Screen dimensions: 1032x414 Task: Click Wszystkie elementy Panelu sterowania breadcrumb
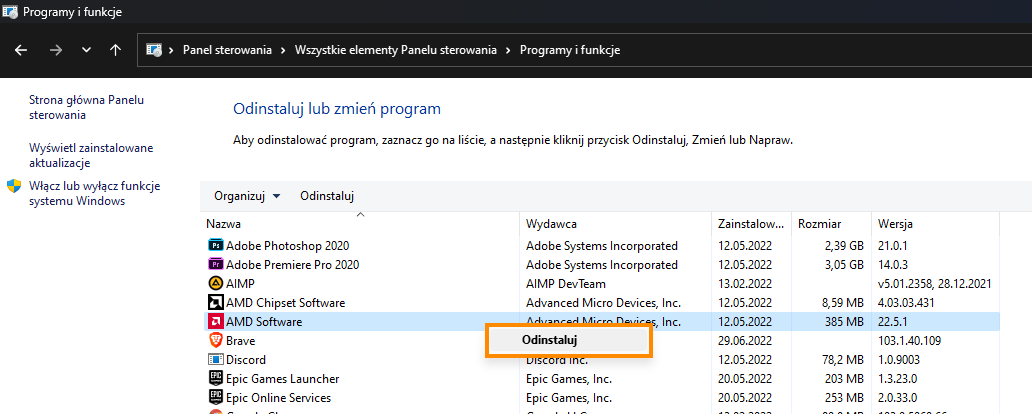(396, 50)
